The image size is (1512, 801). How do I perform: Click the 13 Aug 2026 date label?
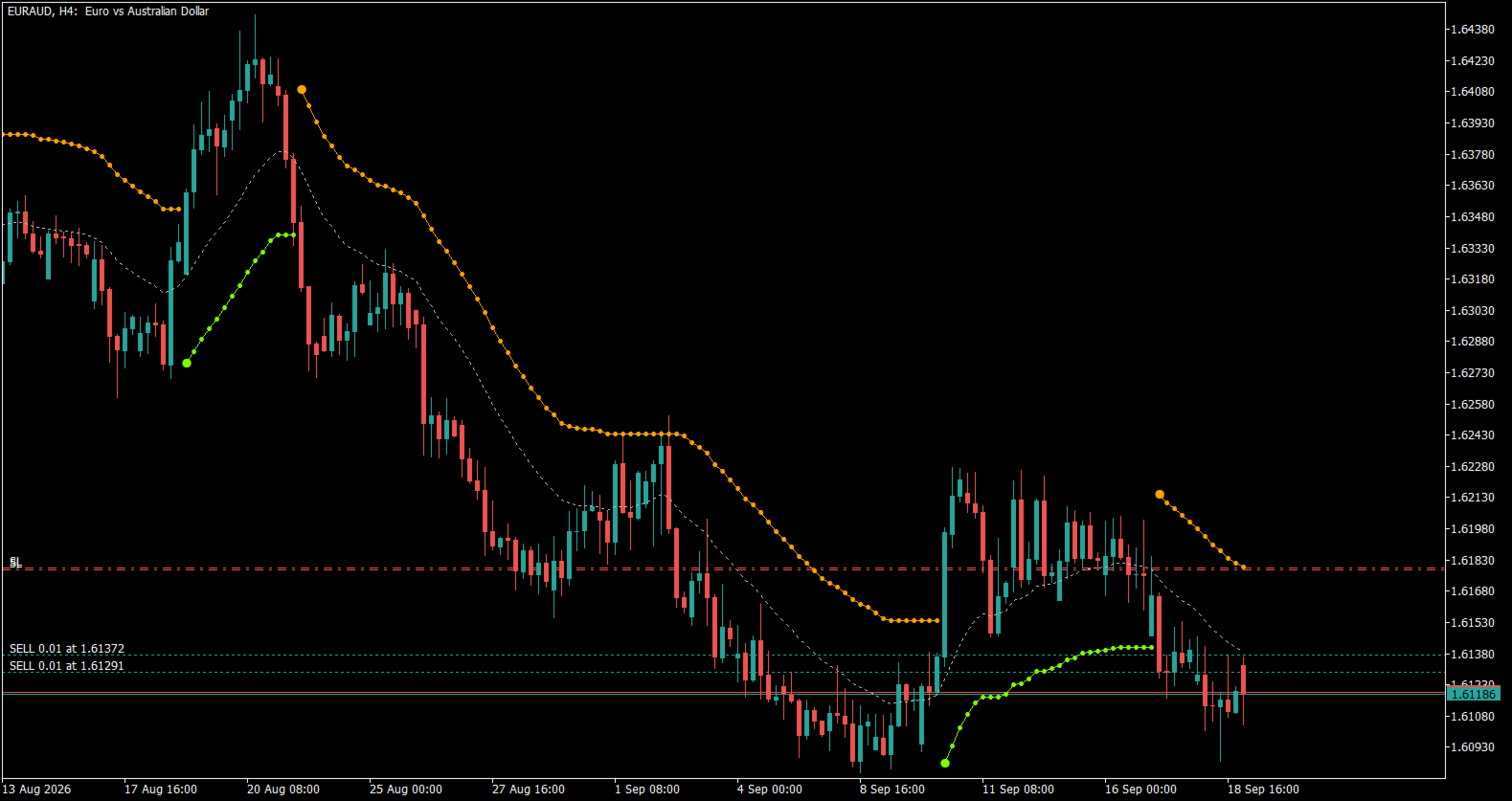(36, 790)
